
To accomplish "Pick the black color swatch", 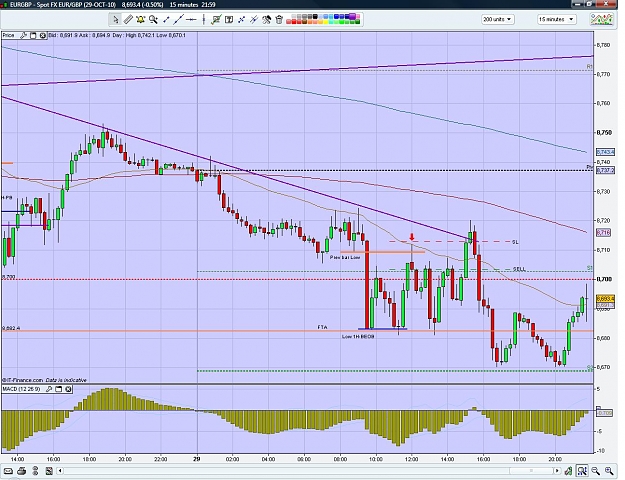I will click(x=315, y=17).
